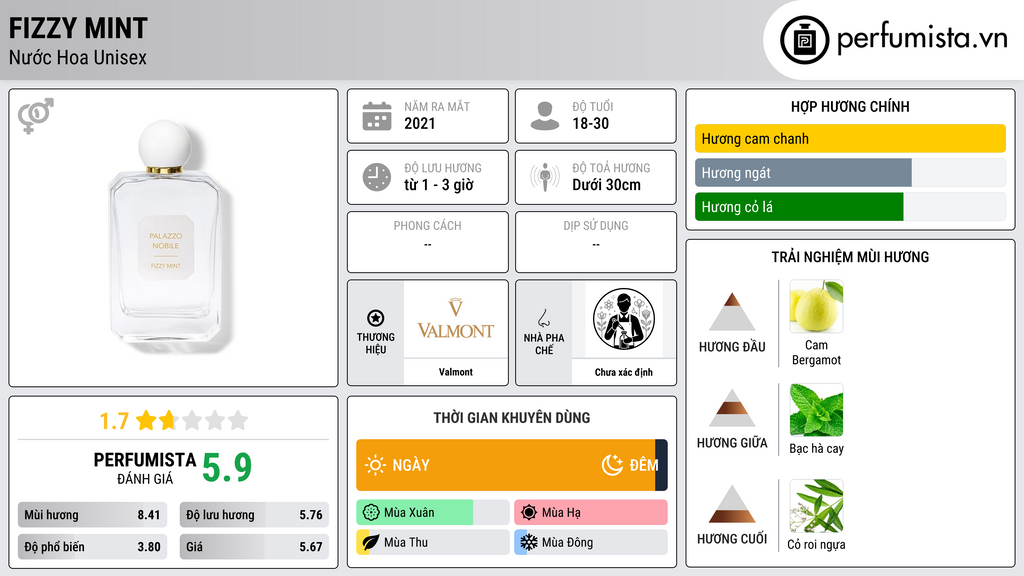Click the unisex gender symbol icon
The width and height of the screenshot is (1024, 576).
pos(35,116)
